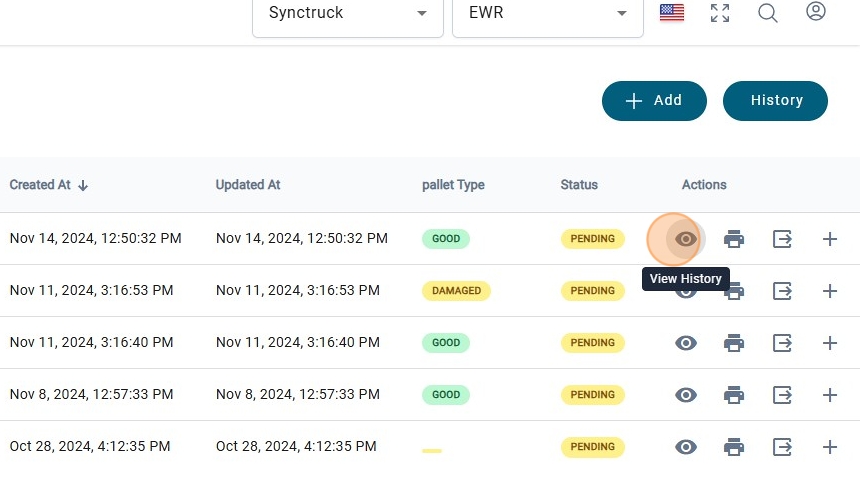Click the US flag language icon
Viewport: 860px width, 481px height.
click(x=672, y=13)
